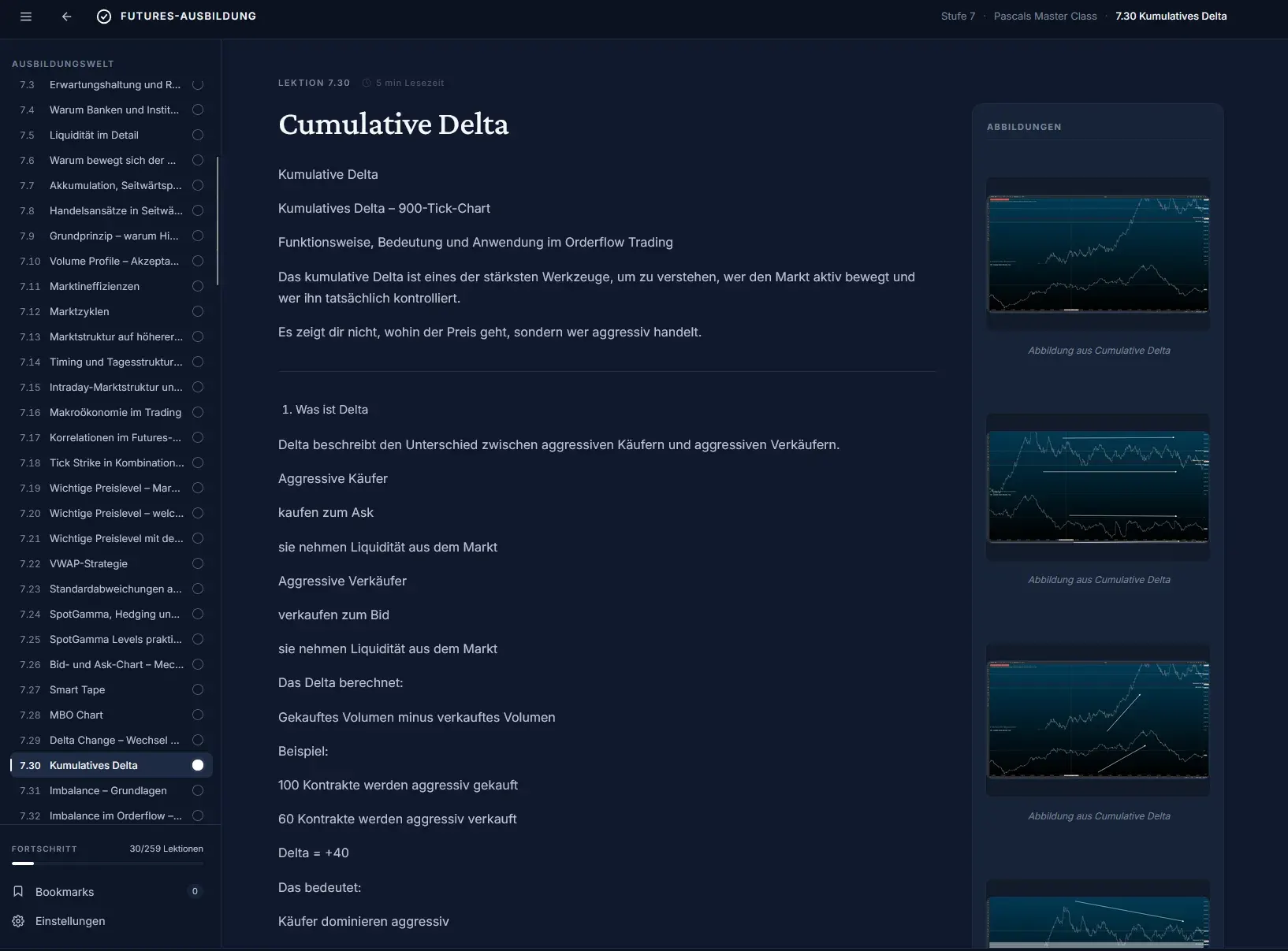Click the 7.30 Kumulatives Delta breadcrumb

(1171, 17)
